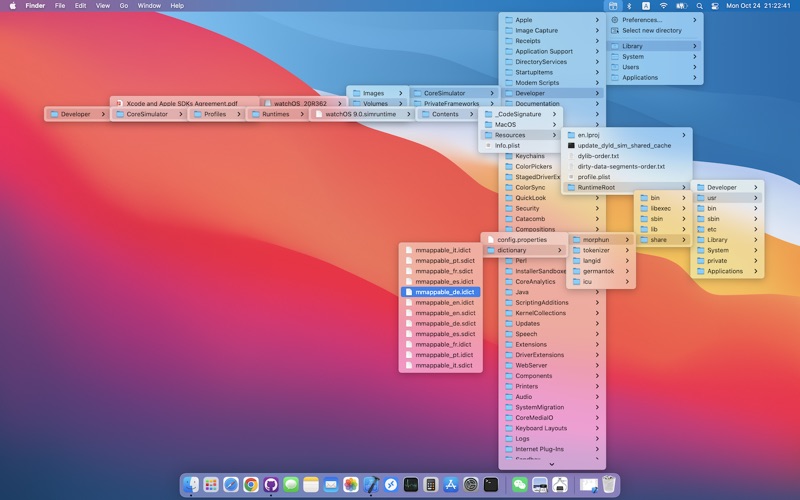
Task: Select the private folder in RuntimeRoot
Action: click(727, 261)
